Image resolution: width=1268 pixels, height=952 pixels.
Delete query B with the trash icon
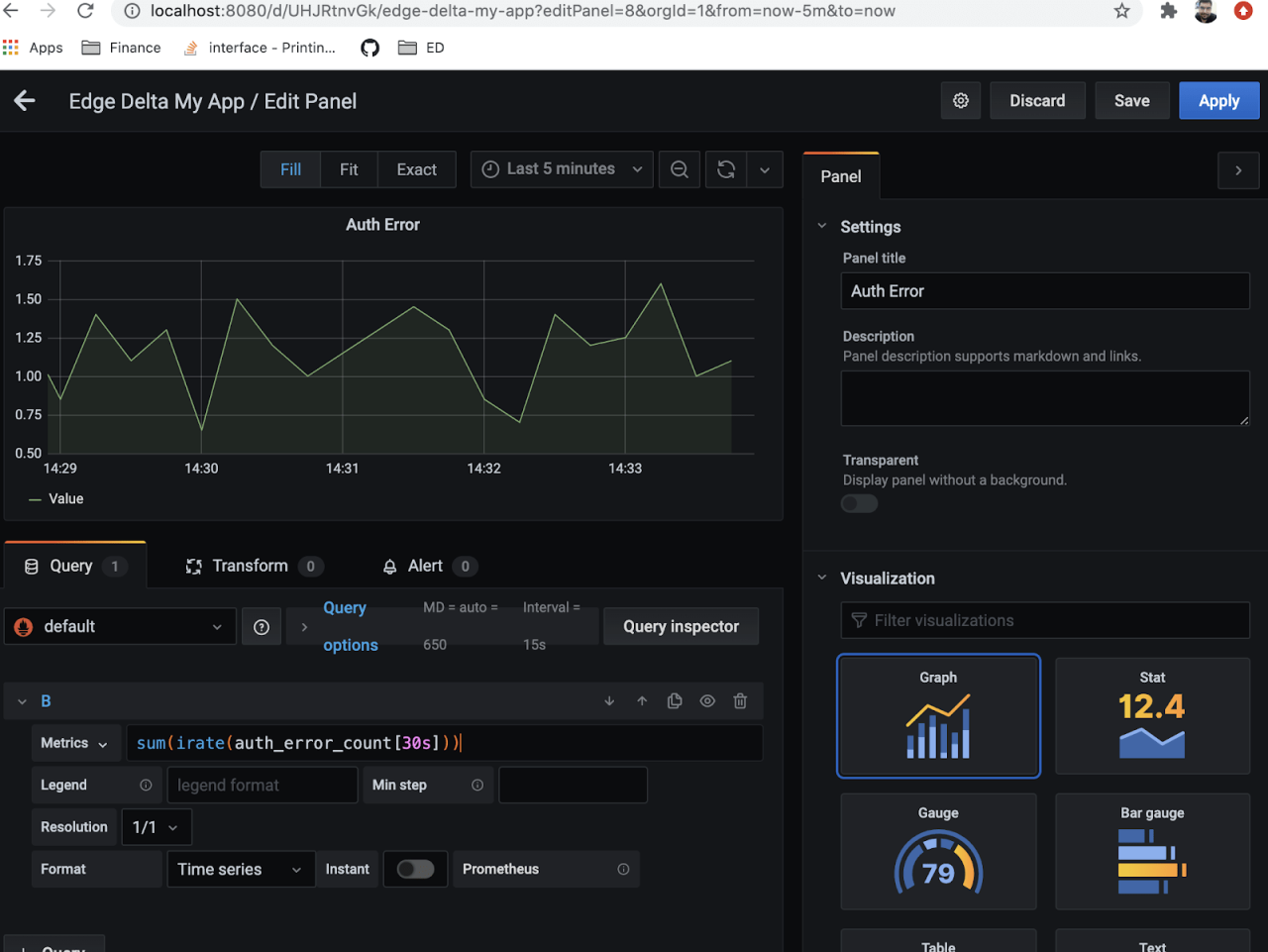(x=740, y=701)
